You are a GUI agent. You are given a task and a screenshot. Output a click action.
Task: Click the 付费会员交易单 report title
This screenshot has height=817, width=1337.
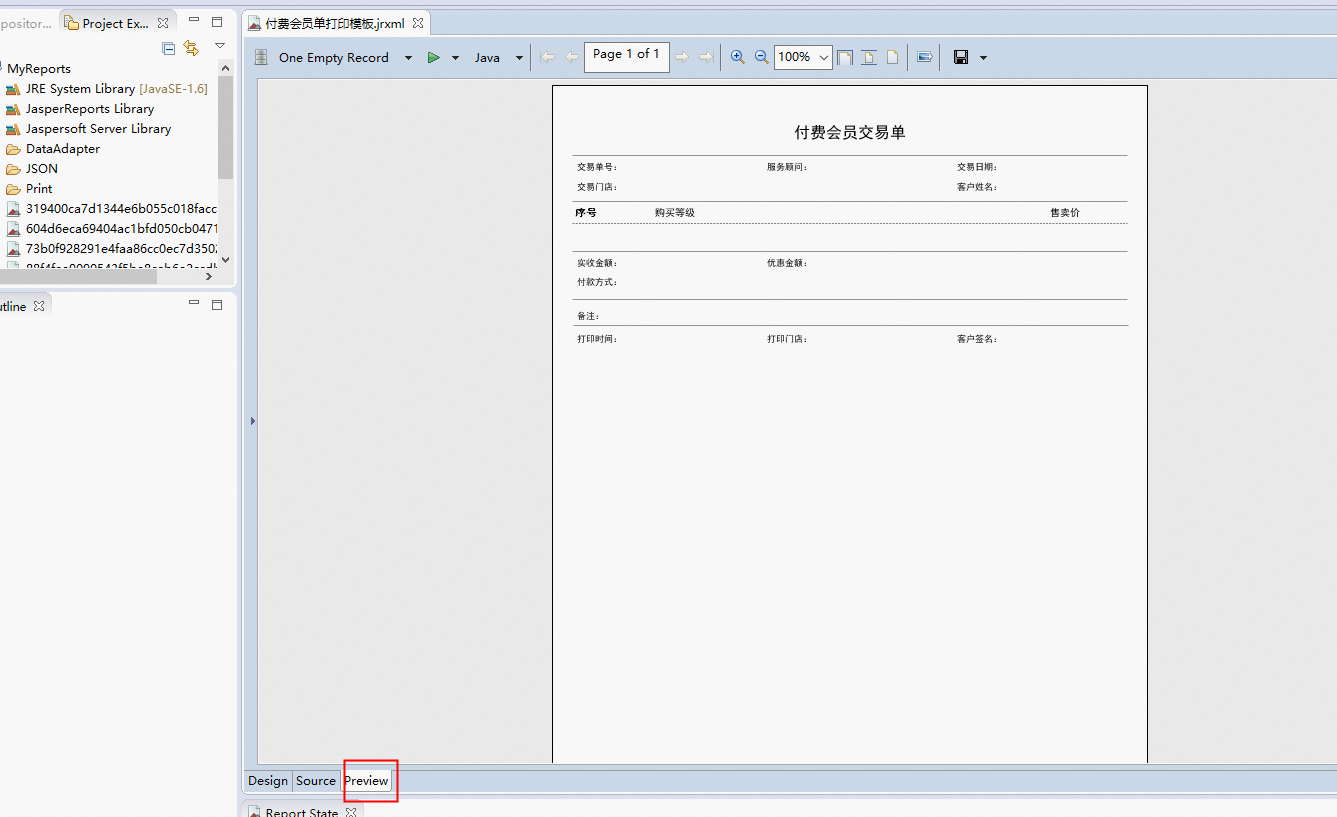[x=850, y=133]
